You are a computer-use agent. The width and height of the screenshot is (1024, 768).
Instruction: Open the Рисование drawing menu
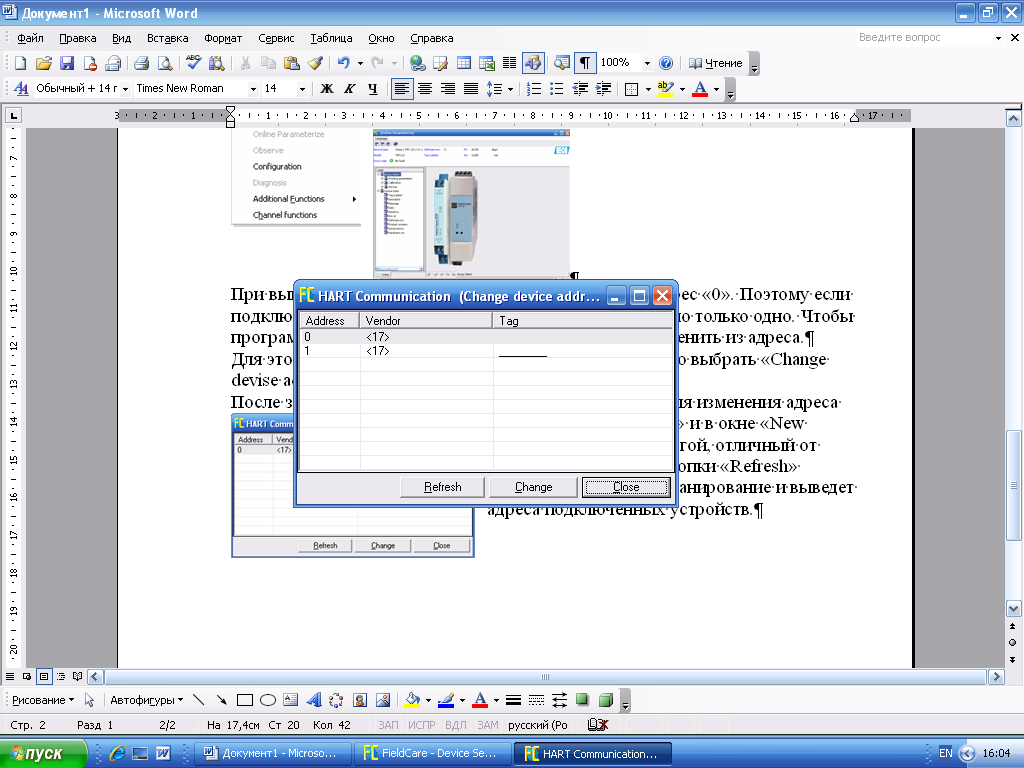tap(42, 700)
